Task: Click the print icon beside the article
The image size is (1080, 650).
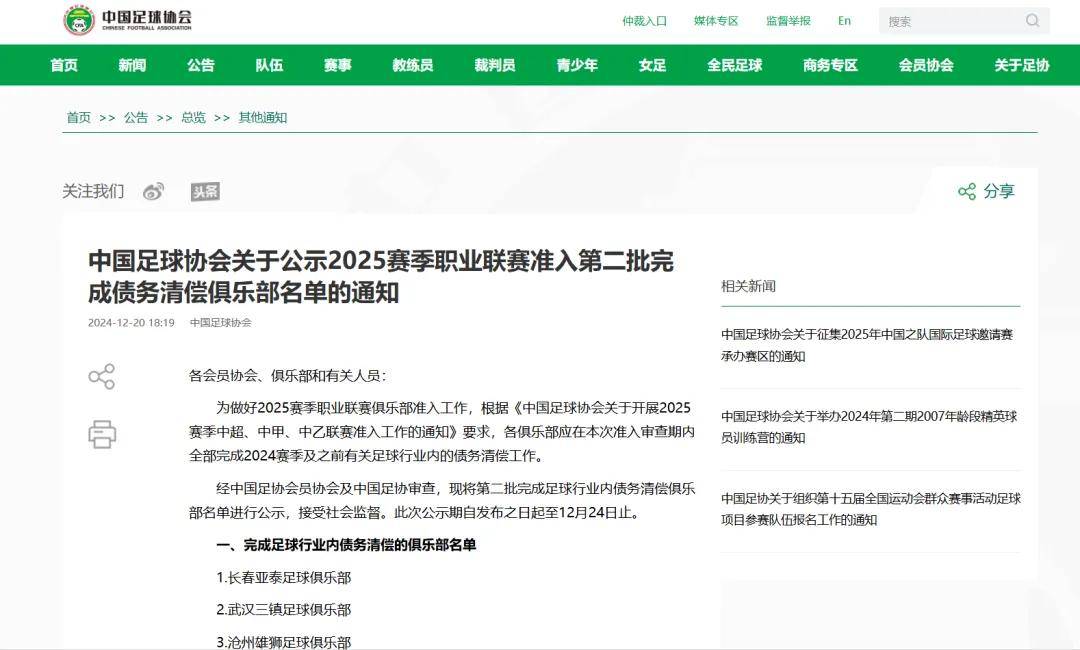Action: (x=102, y=434)
